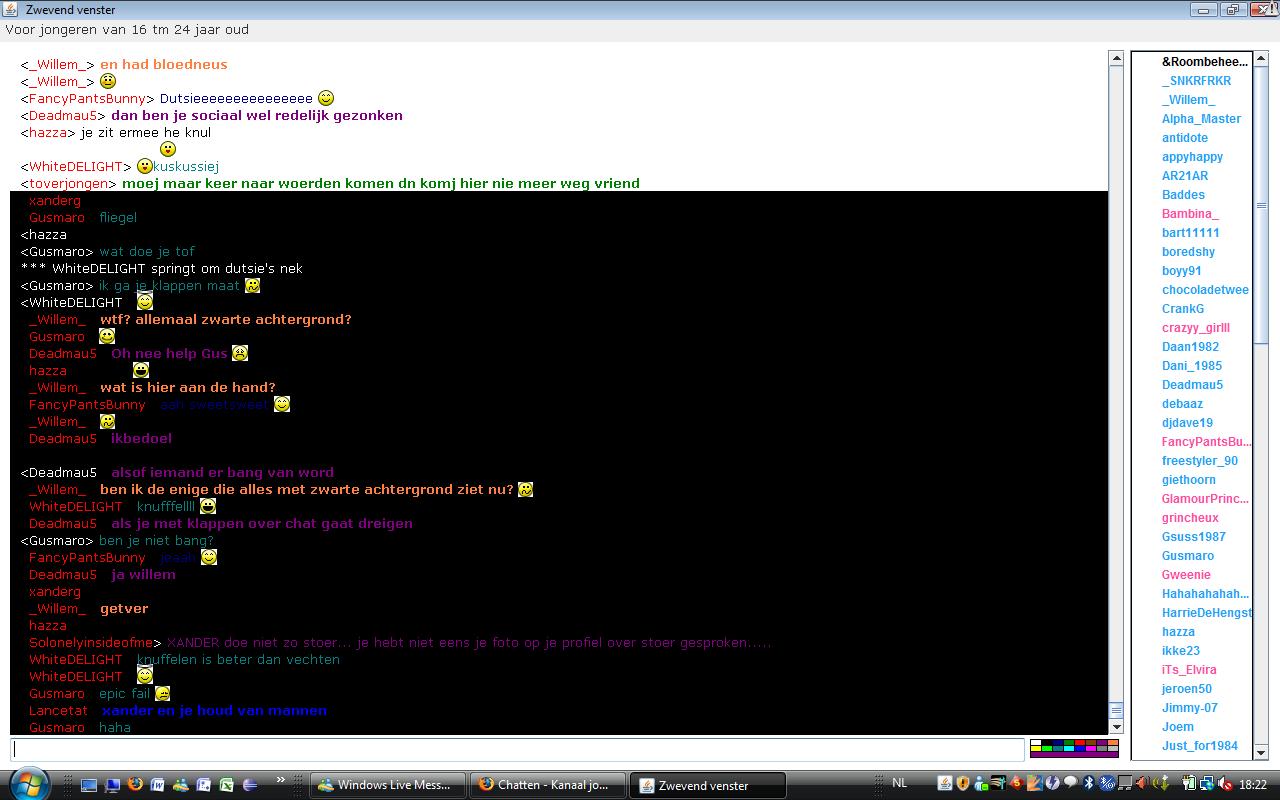The height and width of the screenshot is (800, 1280).
Task: Select user djdave19 in the list
Action: (1187, 423)
